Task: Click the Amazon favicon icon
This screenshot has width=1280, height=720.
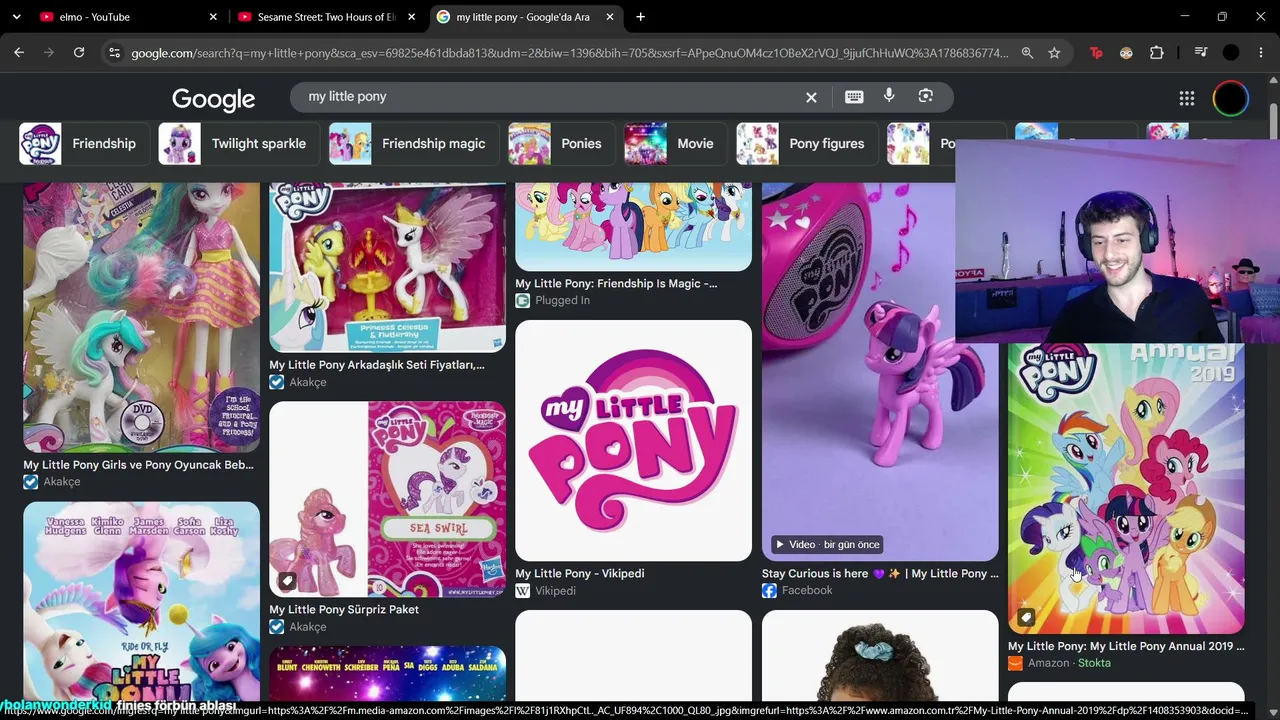Action: coord(1015,663)
